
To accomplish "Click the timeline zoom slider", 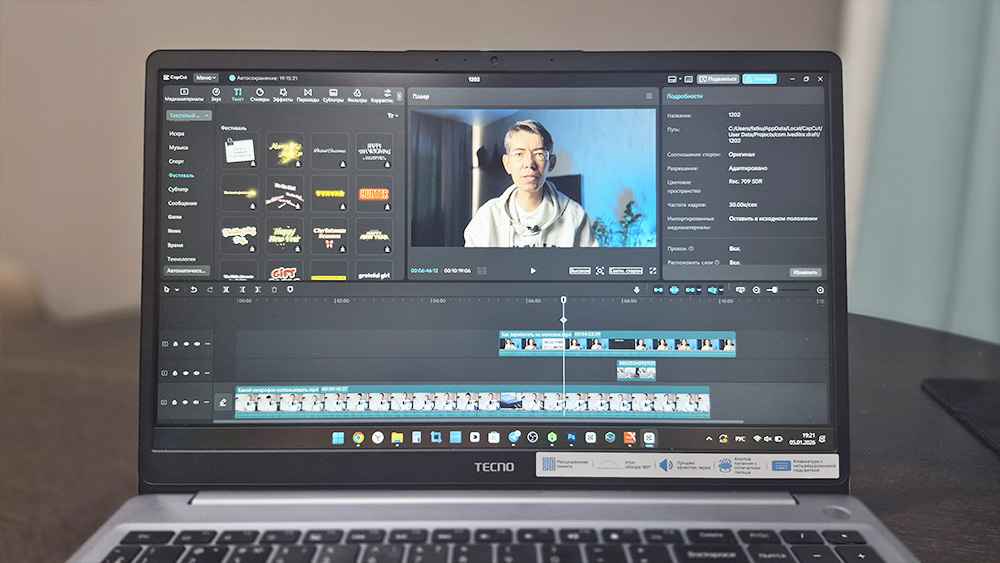I will pyautogui.click(x=777, y=290).
